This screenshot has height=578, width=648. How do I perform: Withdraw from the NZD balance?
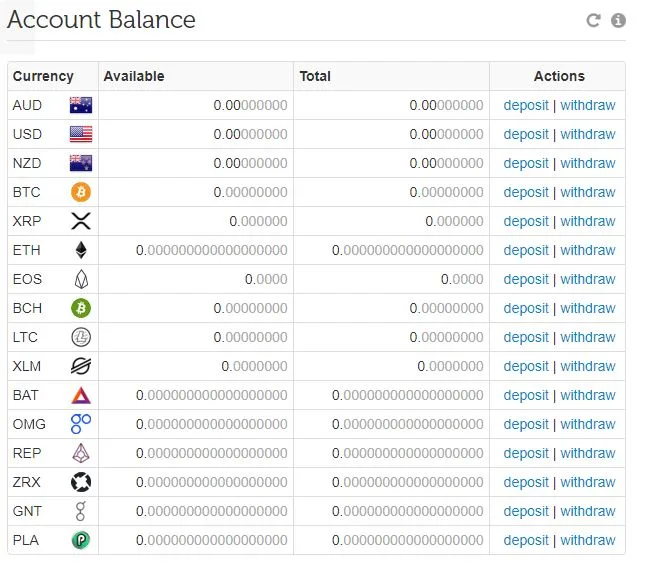(588, 163)
